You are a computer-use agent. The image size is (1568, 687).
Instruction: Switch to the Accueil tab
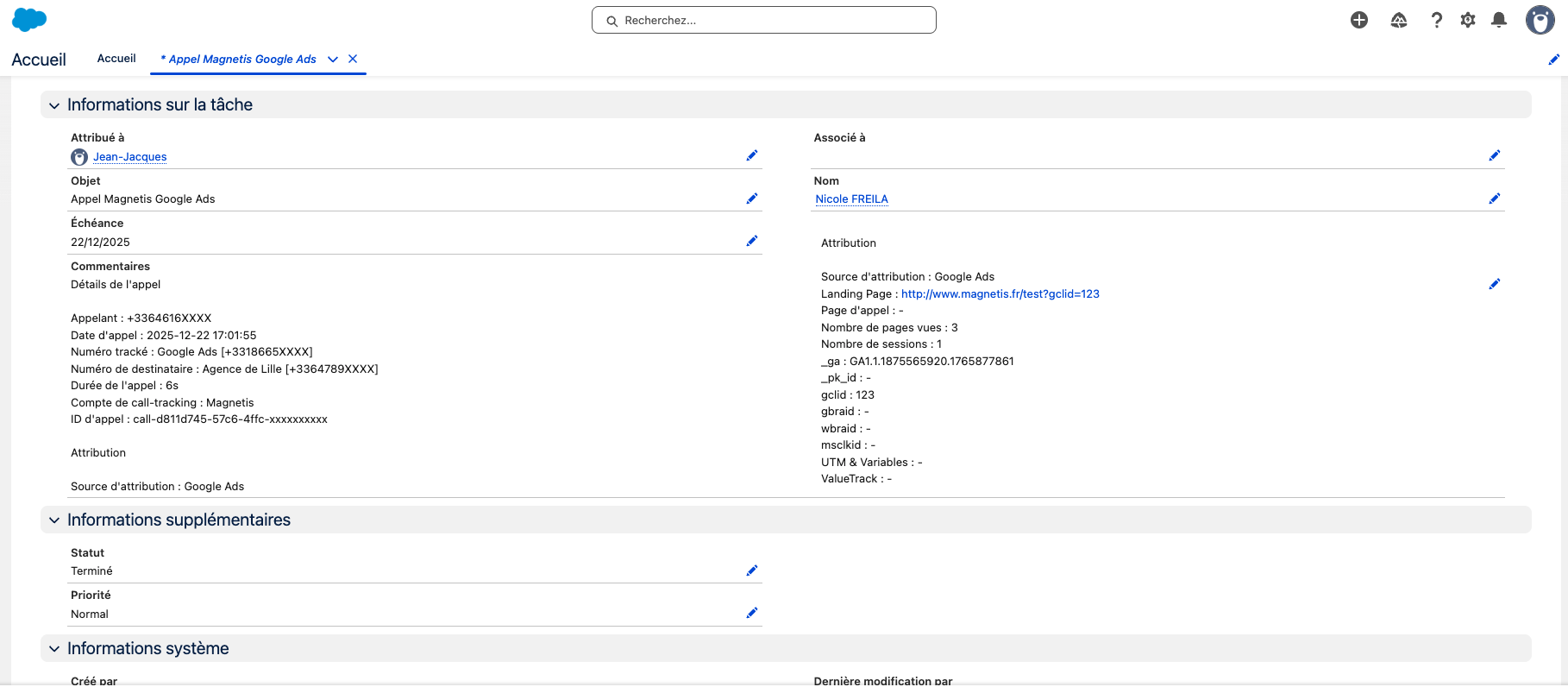[116, 59]
